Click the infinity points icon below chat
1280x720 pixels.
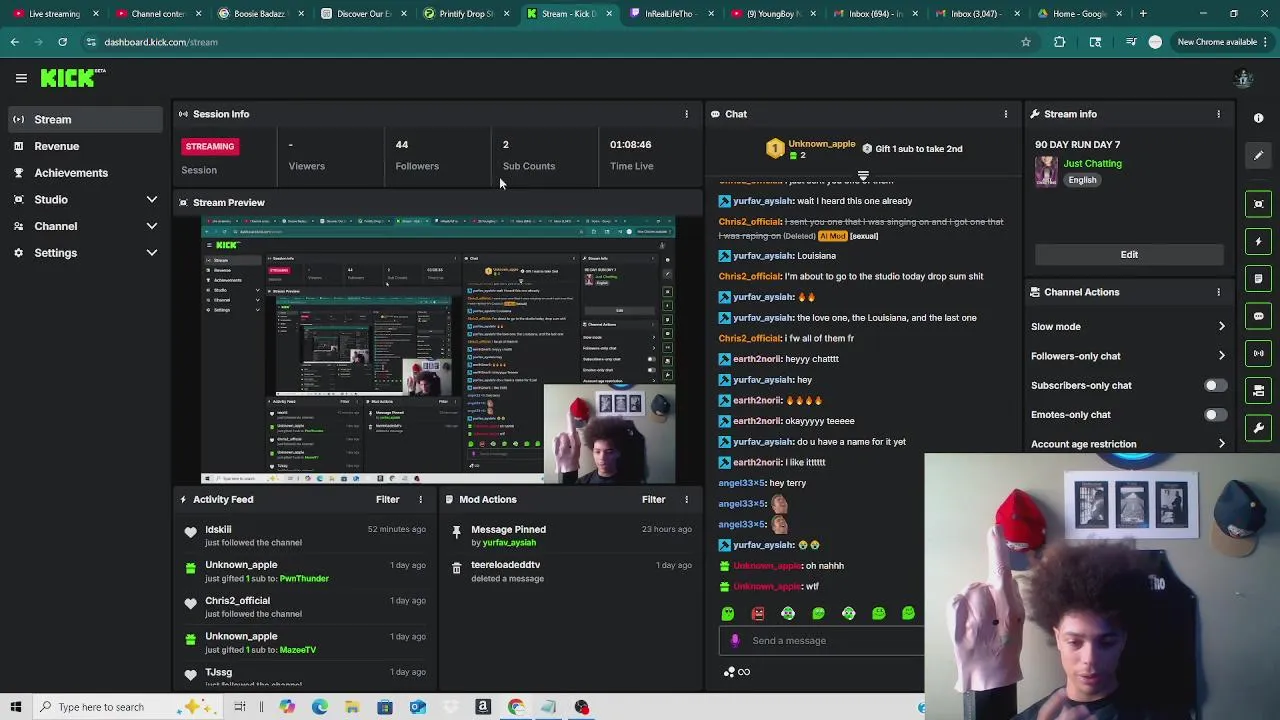pos(737,672)
